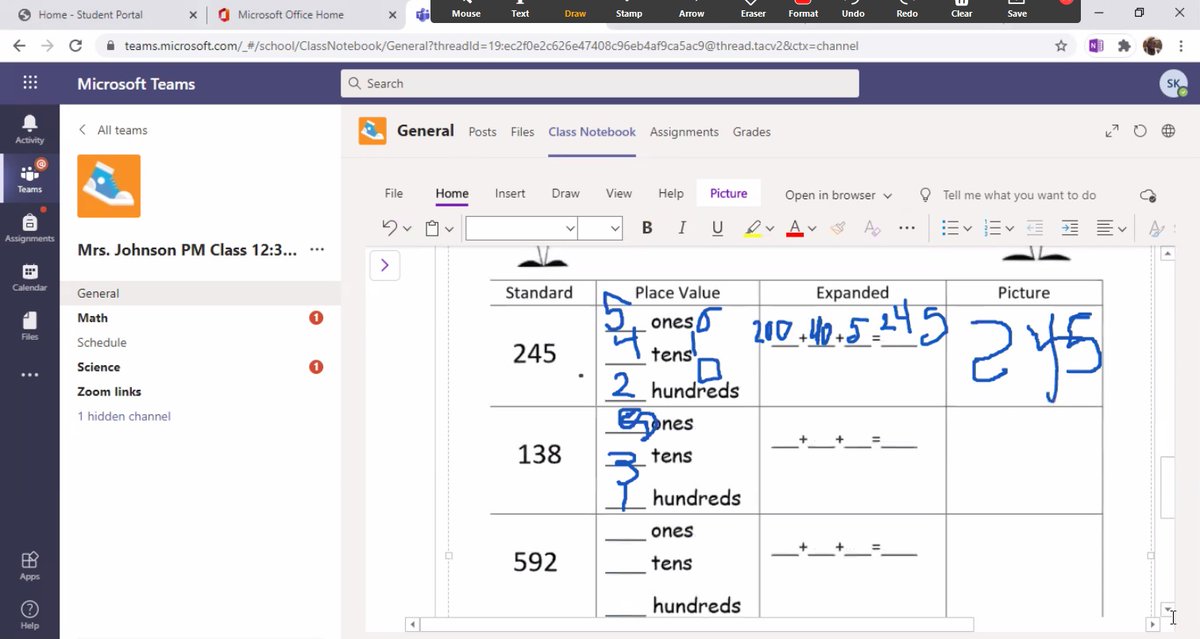
Task: Reload the Class Notebook tab
Action: 1140,131
